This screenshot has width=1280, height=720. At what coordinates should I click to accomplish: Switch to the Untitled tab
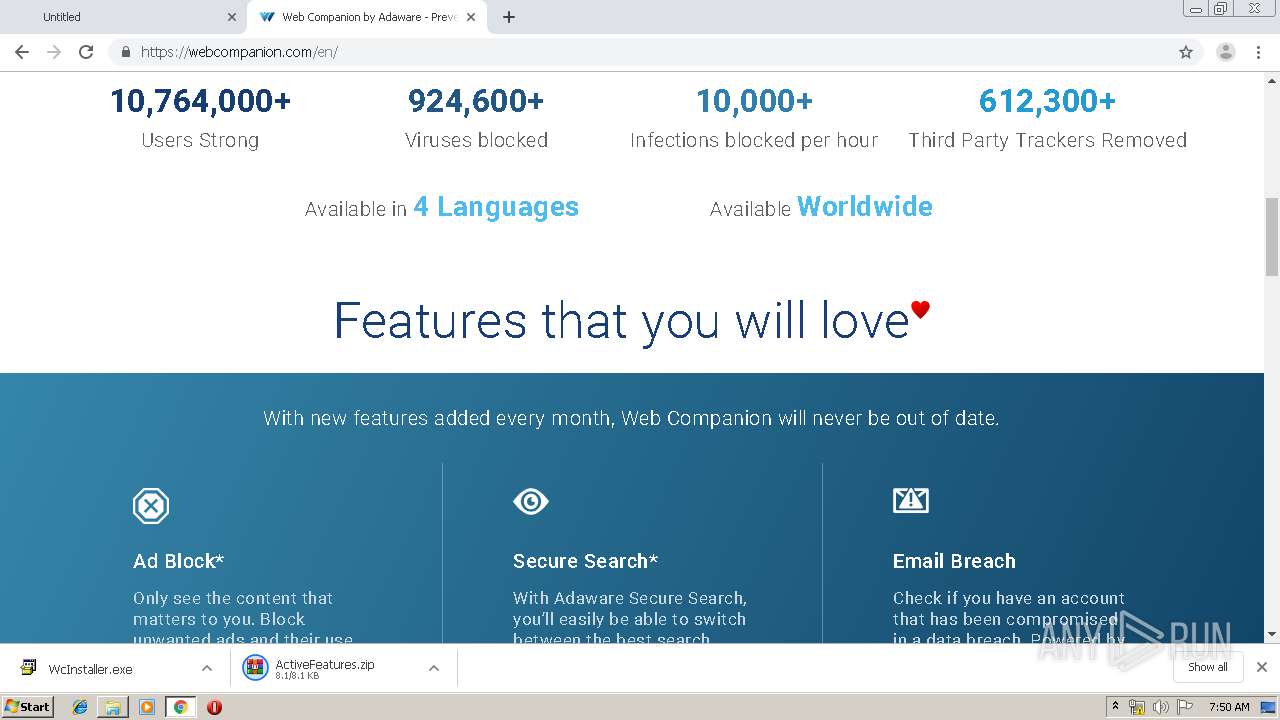tap(123, 17)
